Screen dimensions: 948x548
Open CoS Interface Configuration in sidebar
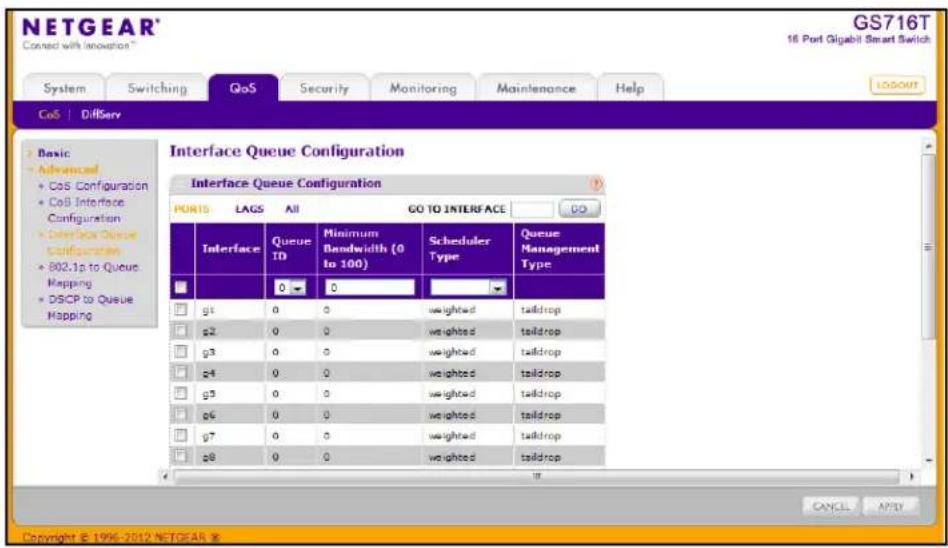(x=86, y=210)
